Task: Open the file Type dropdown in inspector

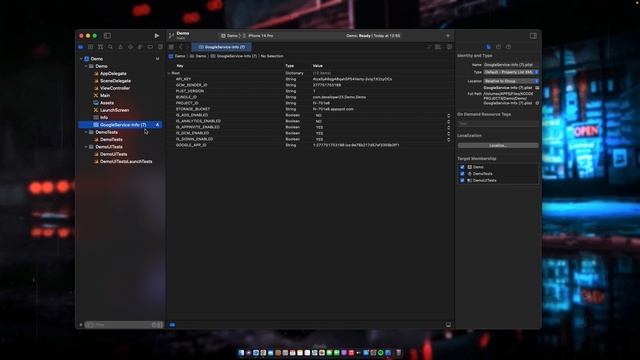Action: click(511, 72)
